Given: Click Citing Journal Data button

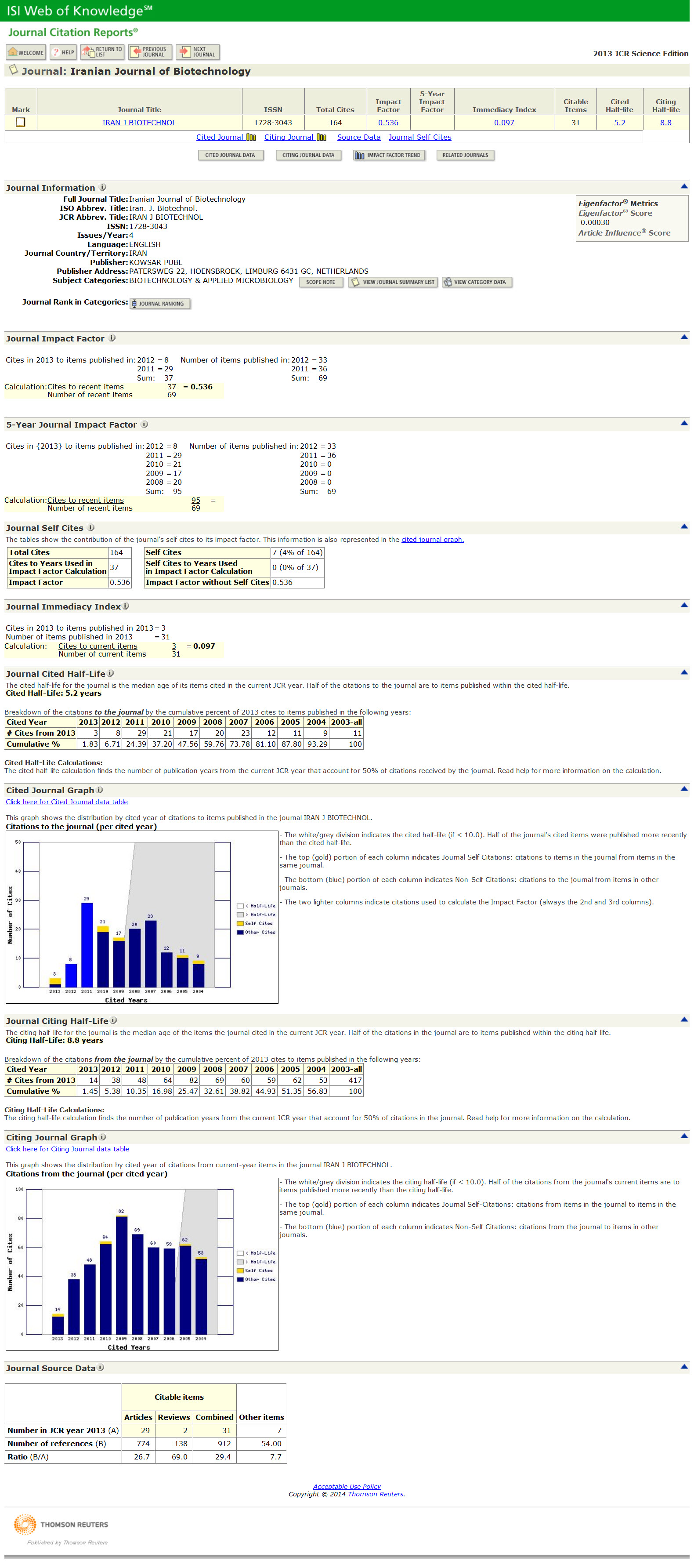Looking at the screenshot, I should (x=308, y=155).
